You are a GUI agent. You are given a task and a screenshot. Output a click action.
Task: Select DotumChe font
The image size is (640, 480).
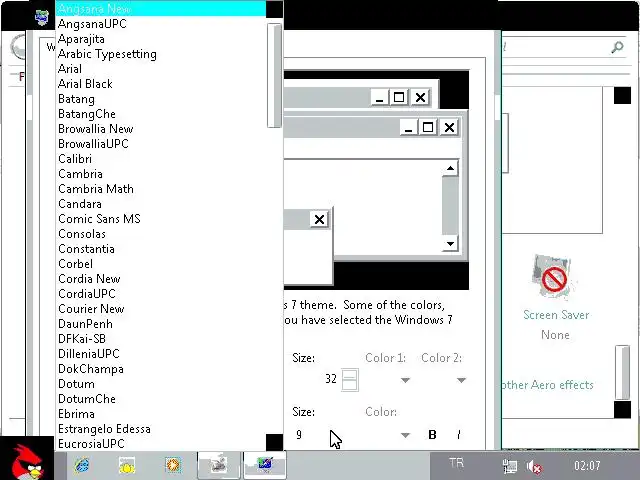(161, 399)
